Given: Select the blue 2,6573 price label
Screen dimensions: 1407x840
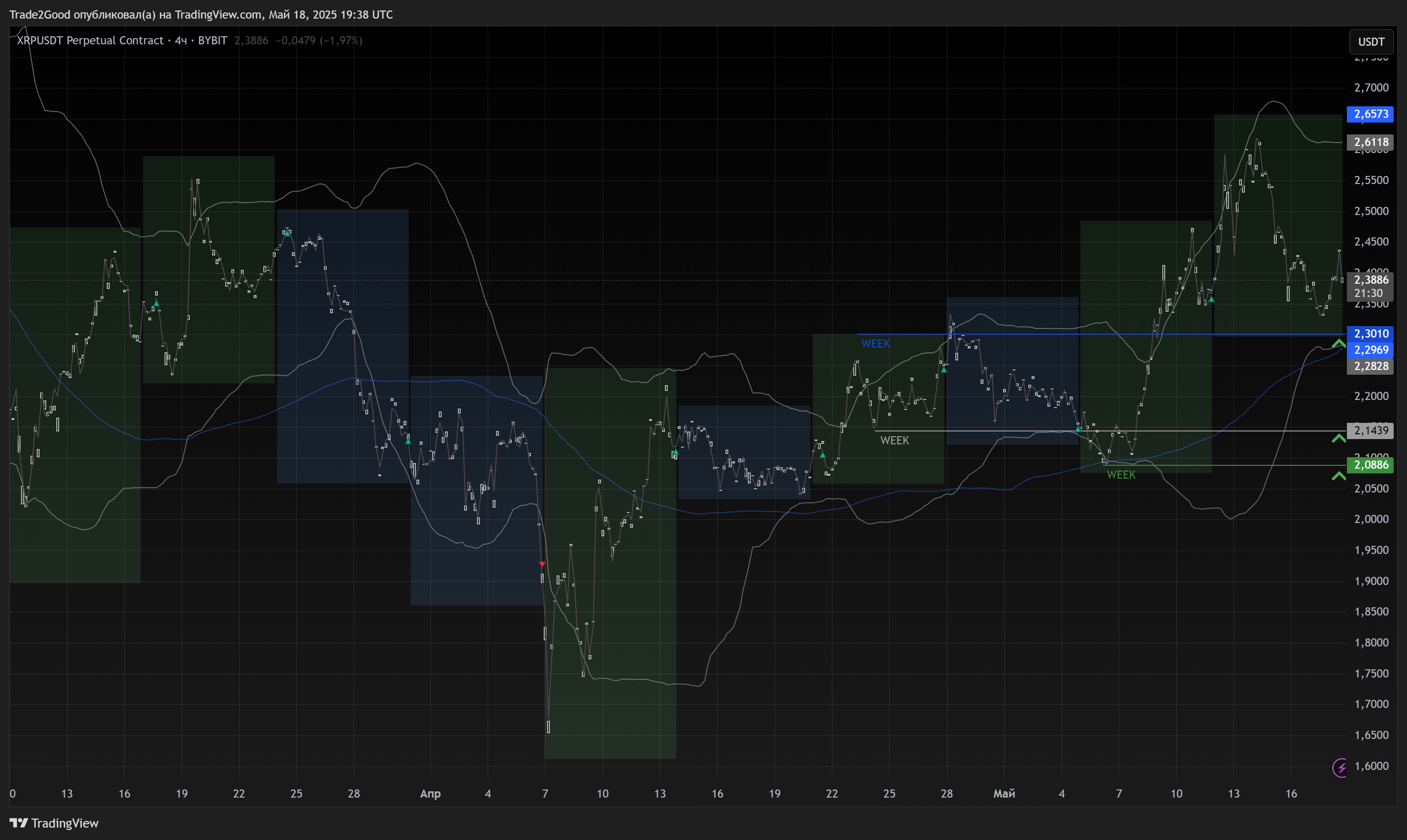Looking at the screenshot, I should (x=1370, y=114).
